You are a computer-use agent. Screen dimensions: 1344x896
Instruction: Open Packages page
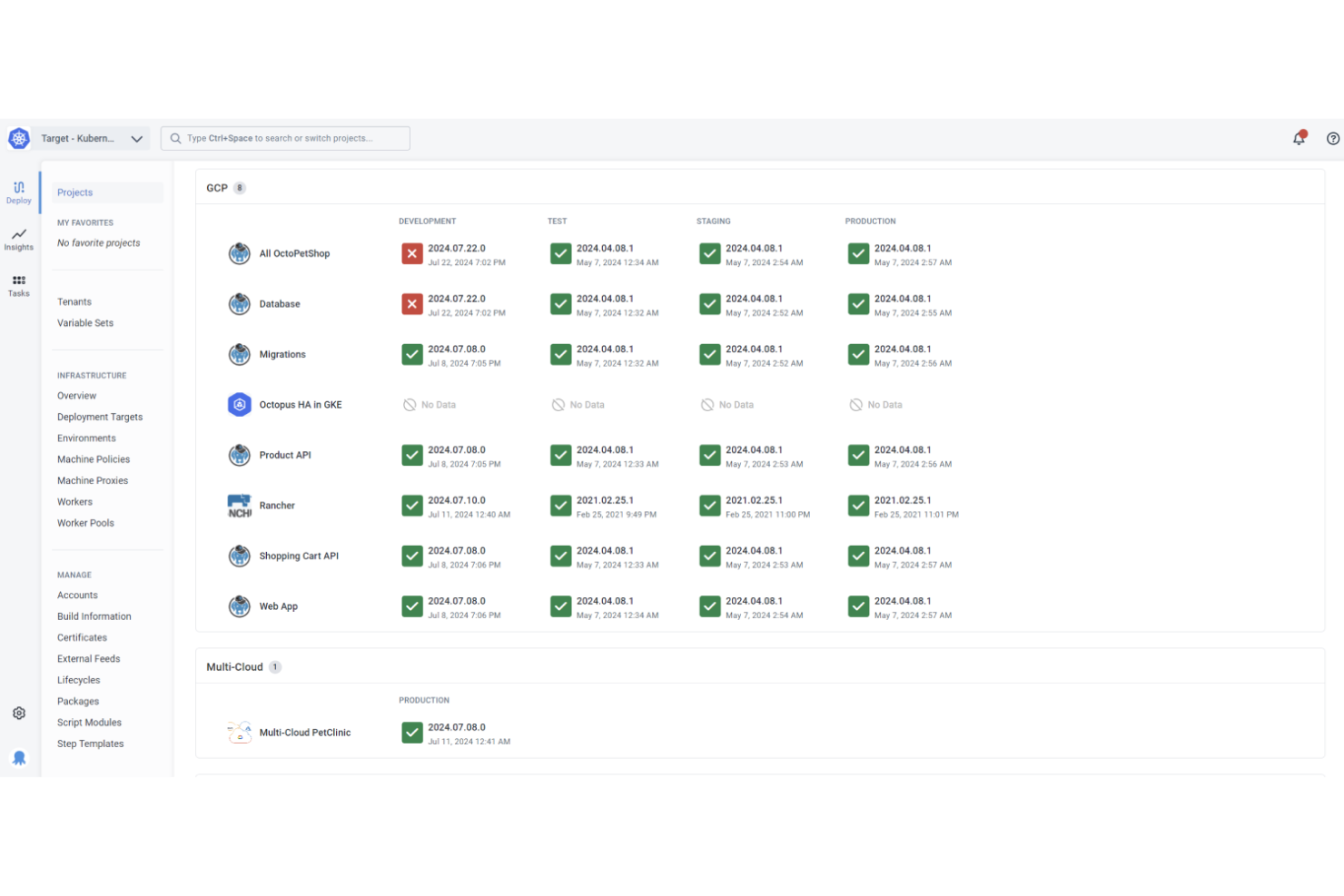pyautogui.click(x=78, y=702)
